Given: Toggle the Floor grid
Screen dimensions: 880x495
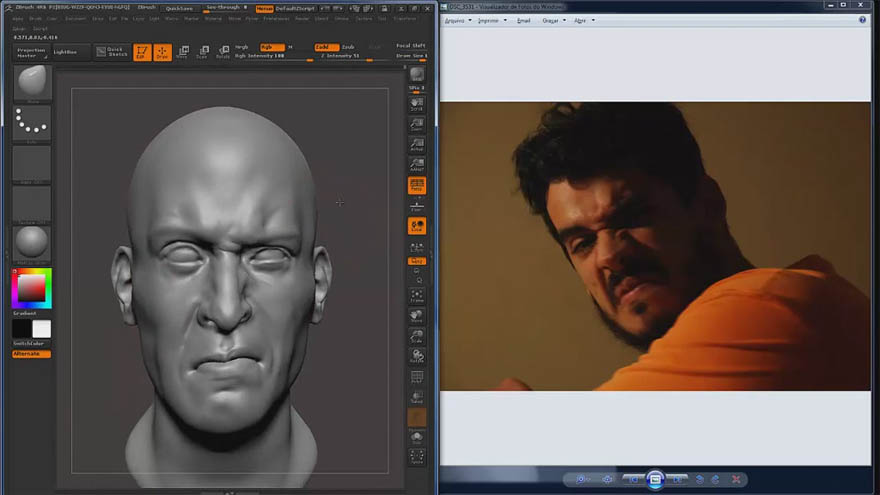Looking at the screenshot, I should pos(416,206).
